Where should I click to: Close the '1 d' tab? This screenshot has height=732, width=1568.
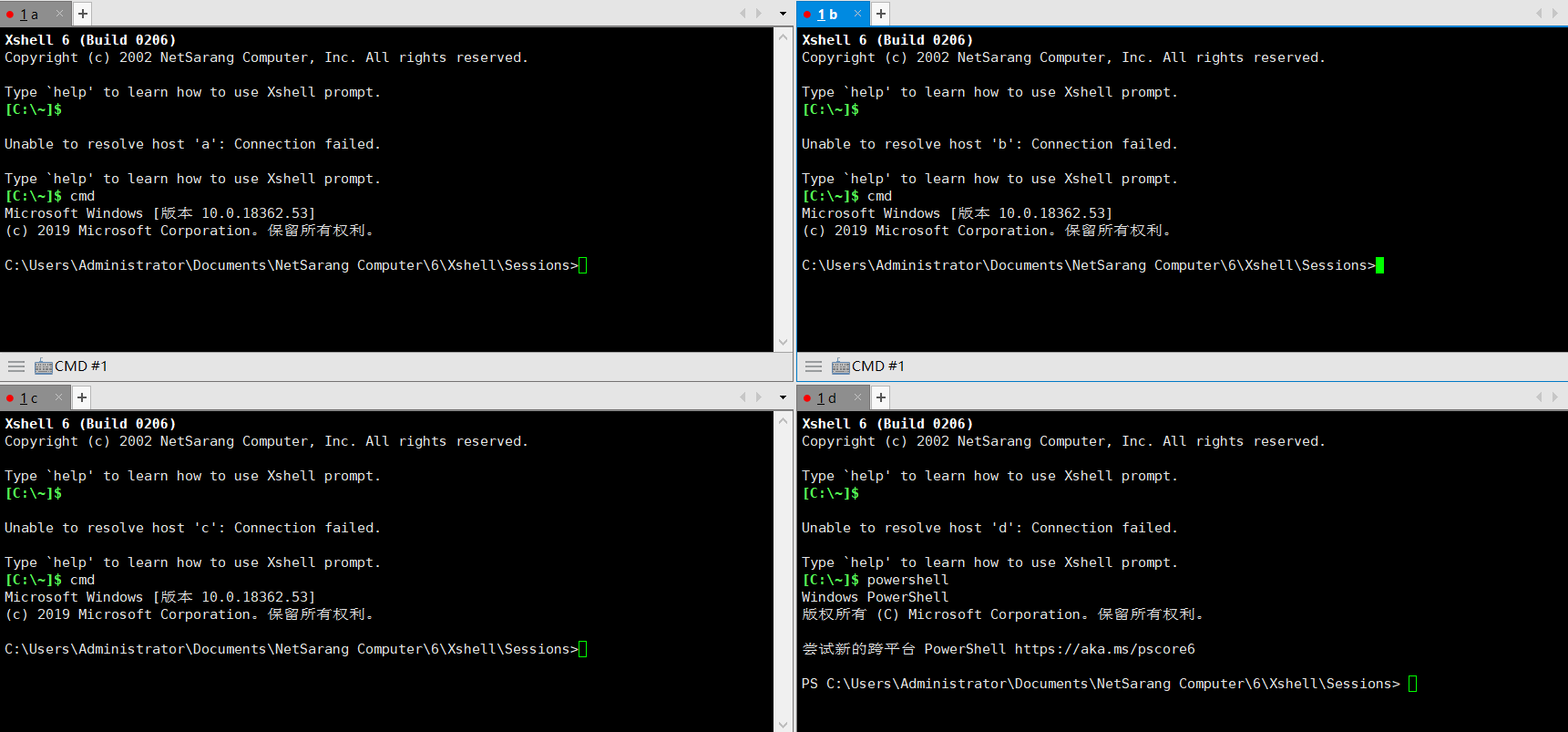pos(857,397)
